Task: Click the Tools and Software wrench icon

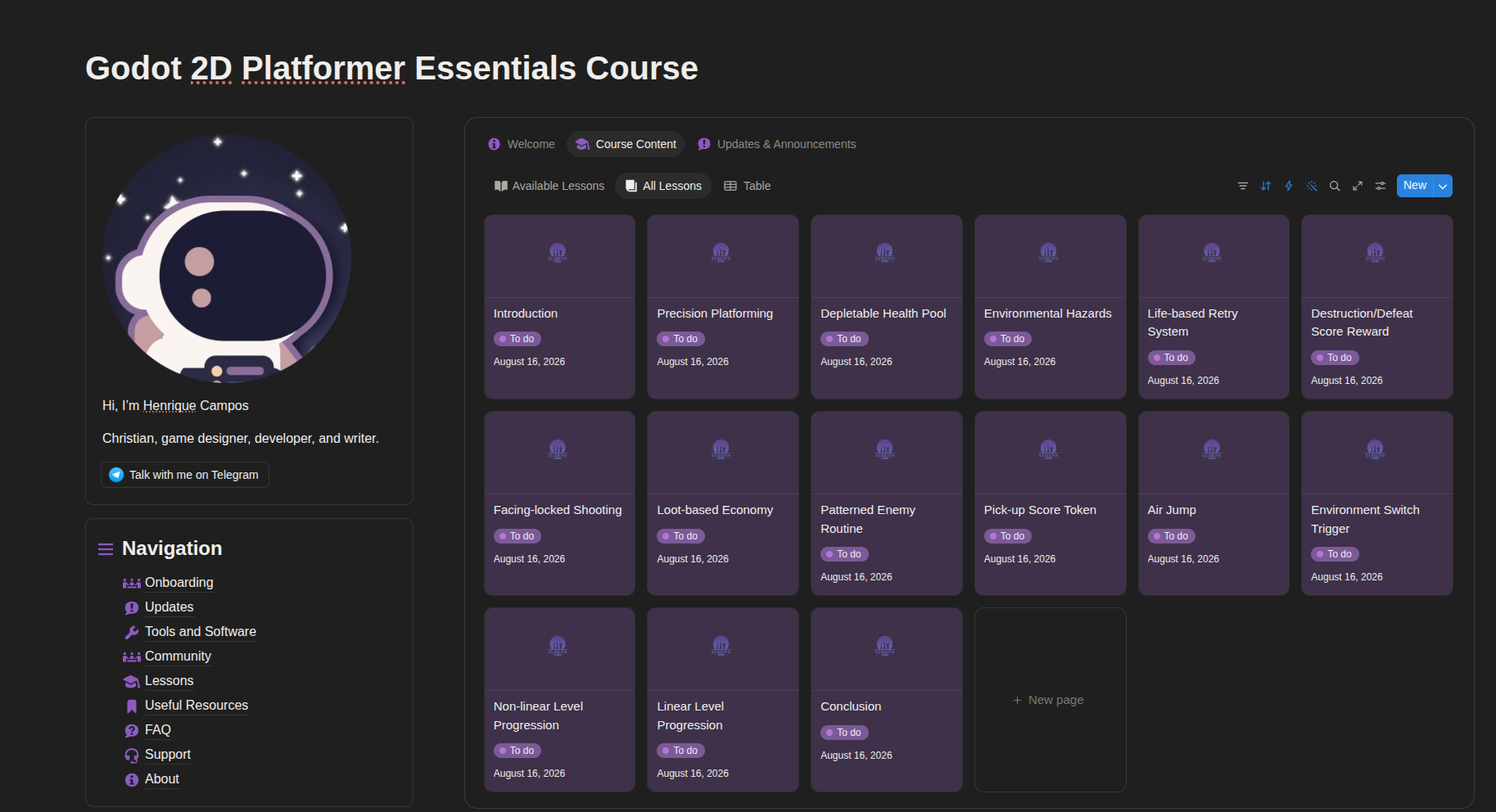Action: (132, 632)
